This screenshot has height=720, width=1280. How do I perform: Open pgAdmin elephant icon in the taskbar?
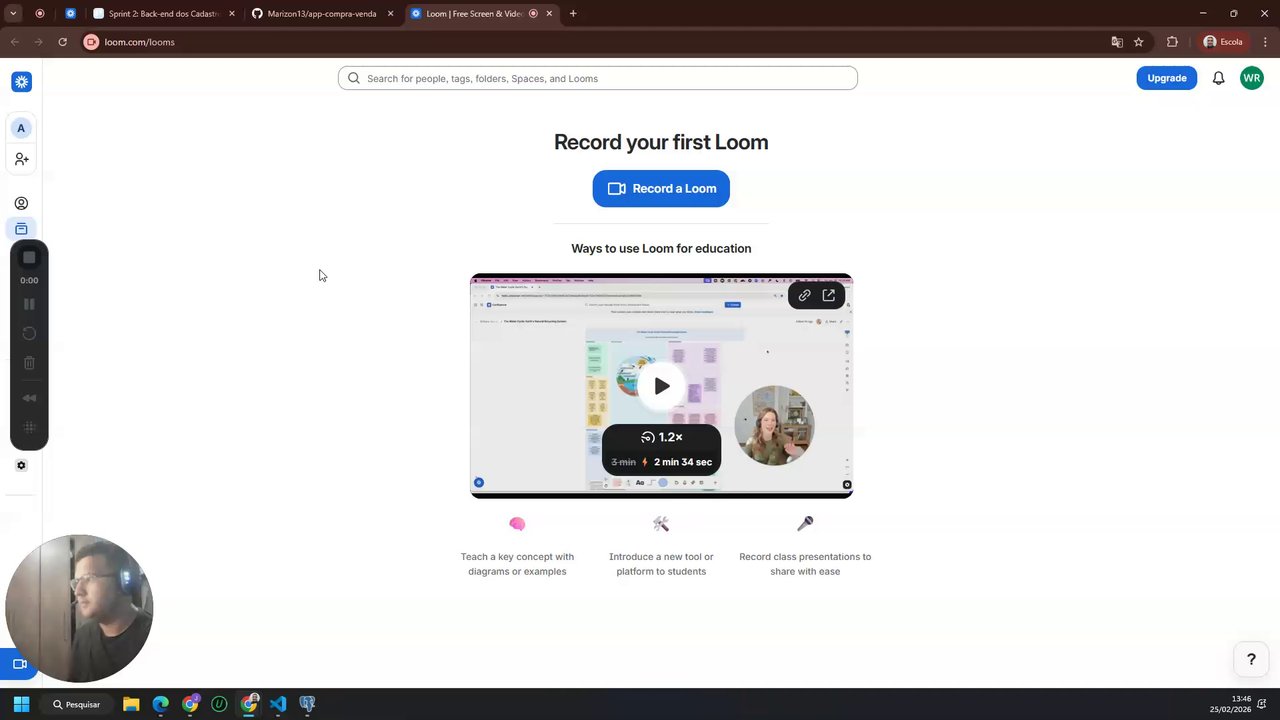(307, 704)
